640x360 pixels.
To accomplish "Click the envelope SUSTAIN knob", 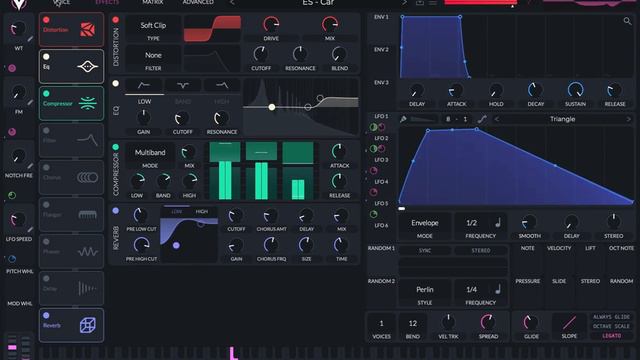I will [575, 90].
